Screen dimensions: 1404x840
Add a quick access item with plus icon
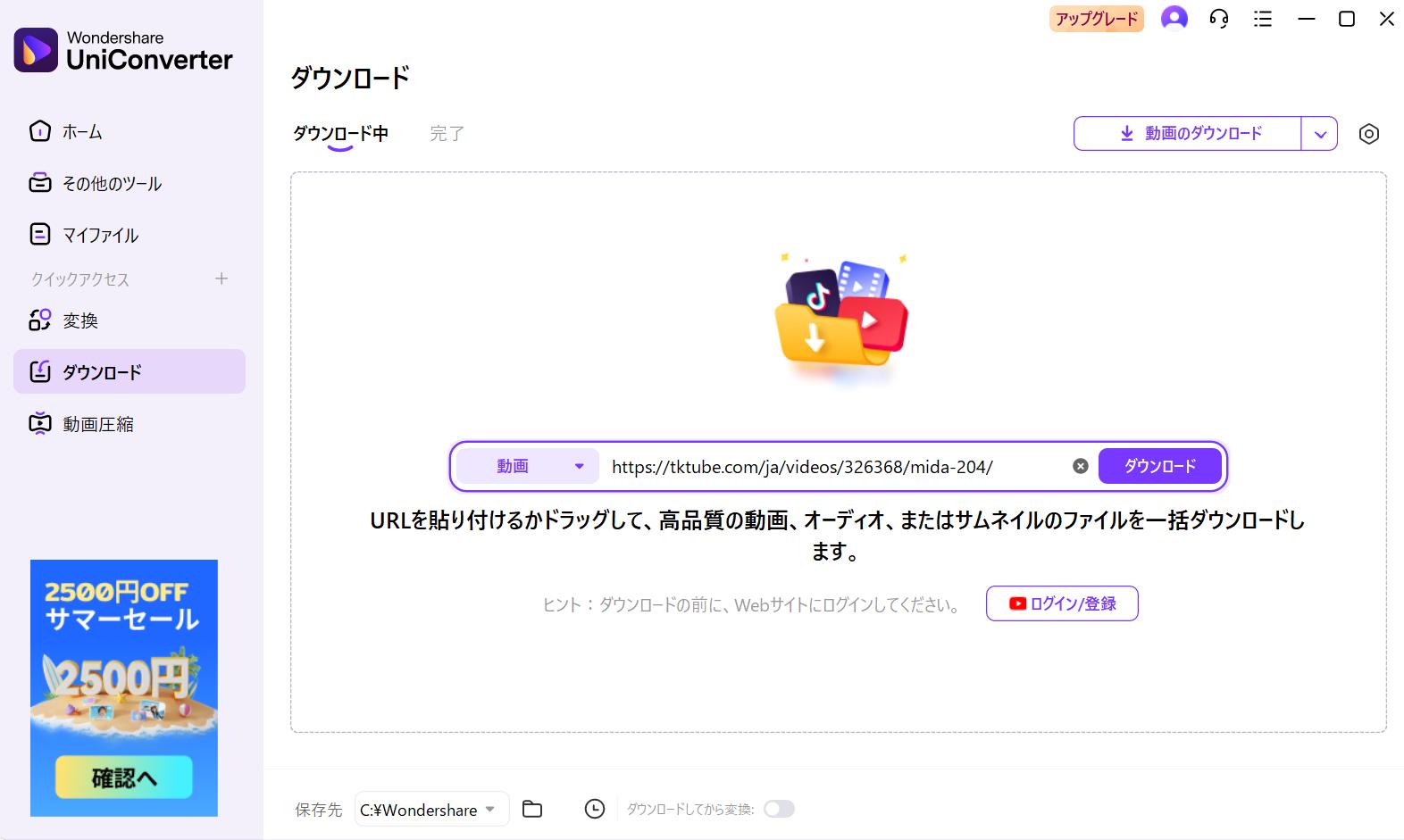click(x=221, y=279)
